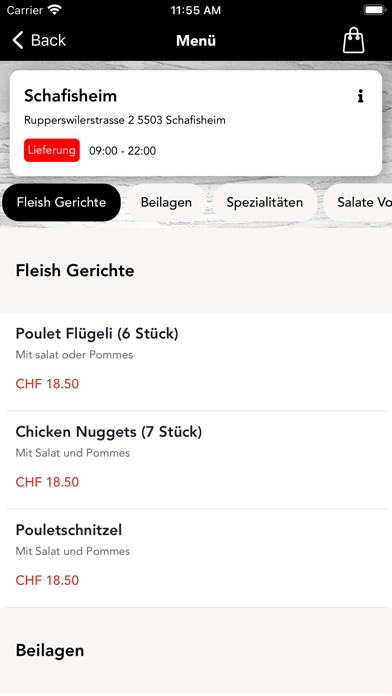Tap the restaurant info icon
392x696 pixels.
click(360, 96)
